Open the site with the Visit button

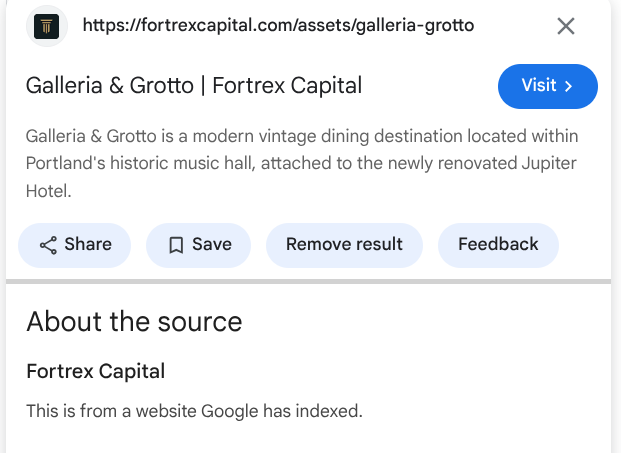pyautogui.click(x=548, y=86)
